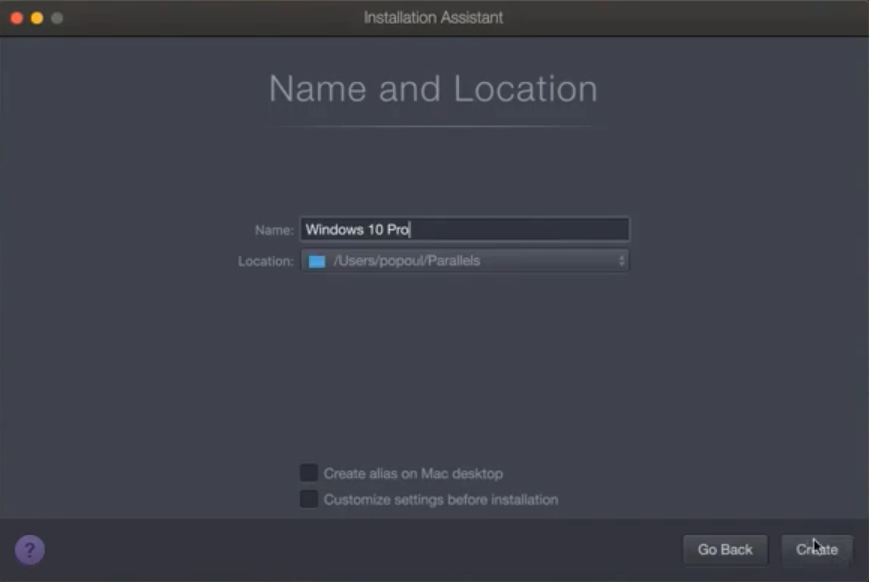
Task: Click the 'Name and Location' heading
Action: 433,89
